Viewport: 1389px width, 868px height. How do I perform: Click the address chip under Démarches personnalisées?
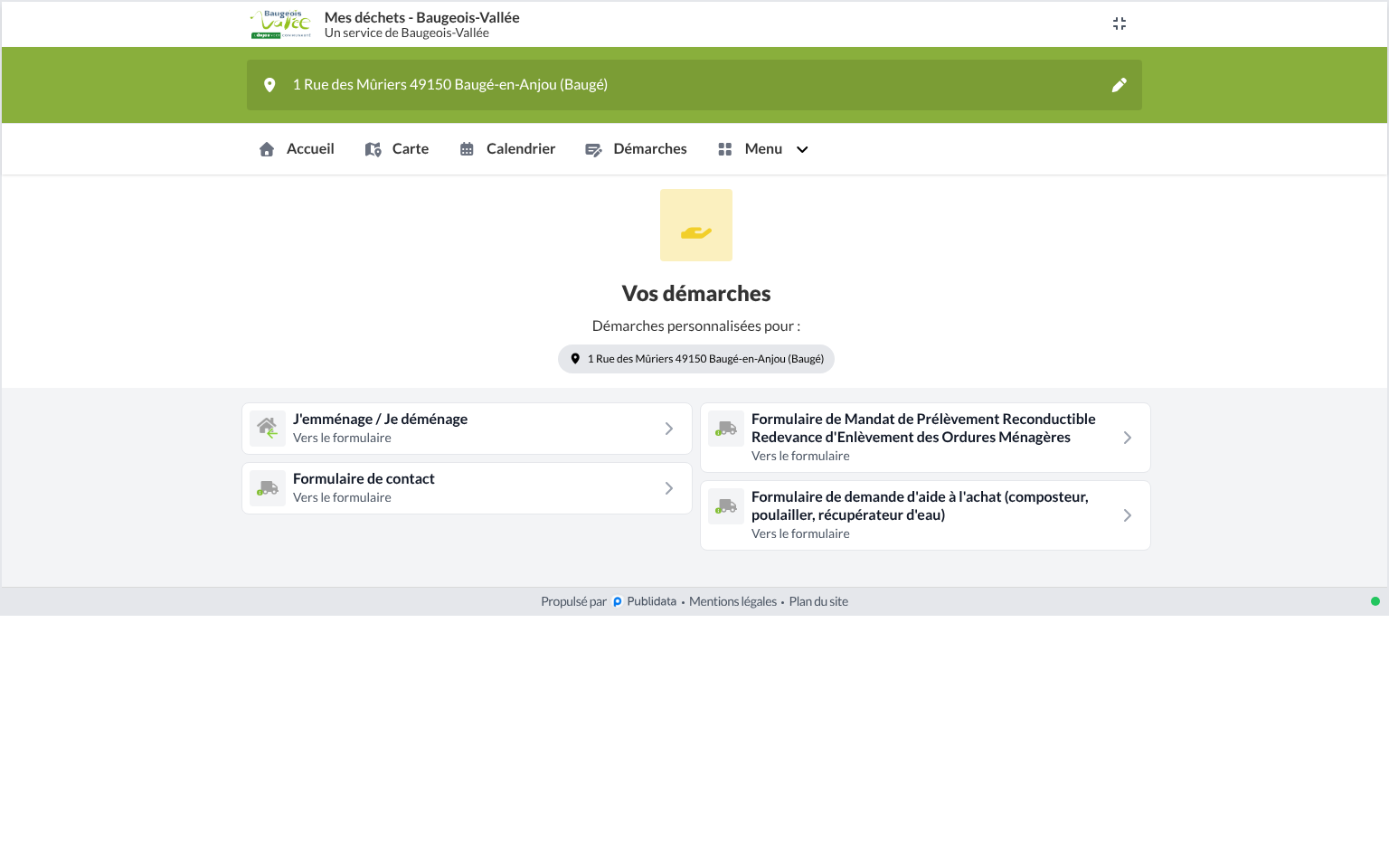point(696,359)
